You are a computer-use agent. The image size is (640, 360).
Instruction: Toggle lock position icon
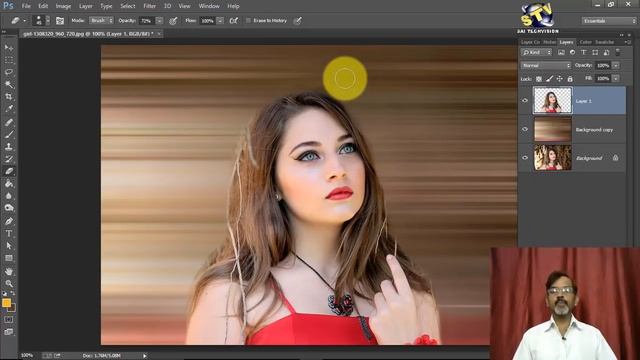[560, 78]
